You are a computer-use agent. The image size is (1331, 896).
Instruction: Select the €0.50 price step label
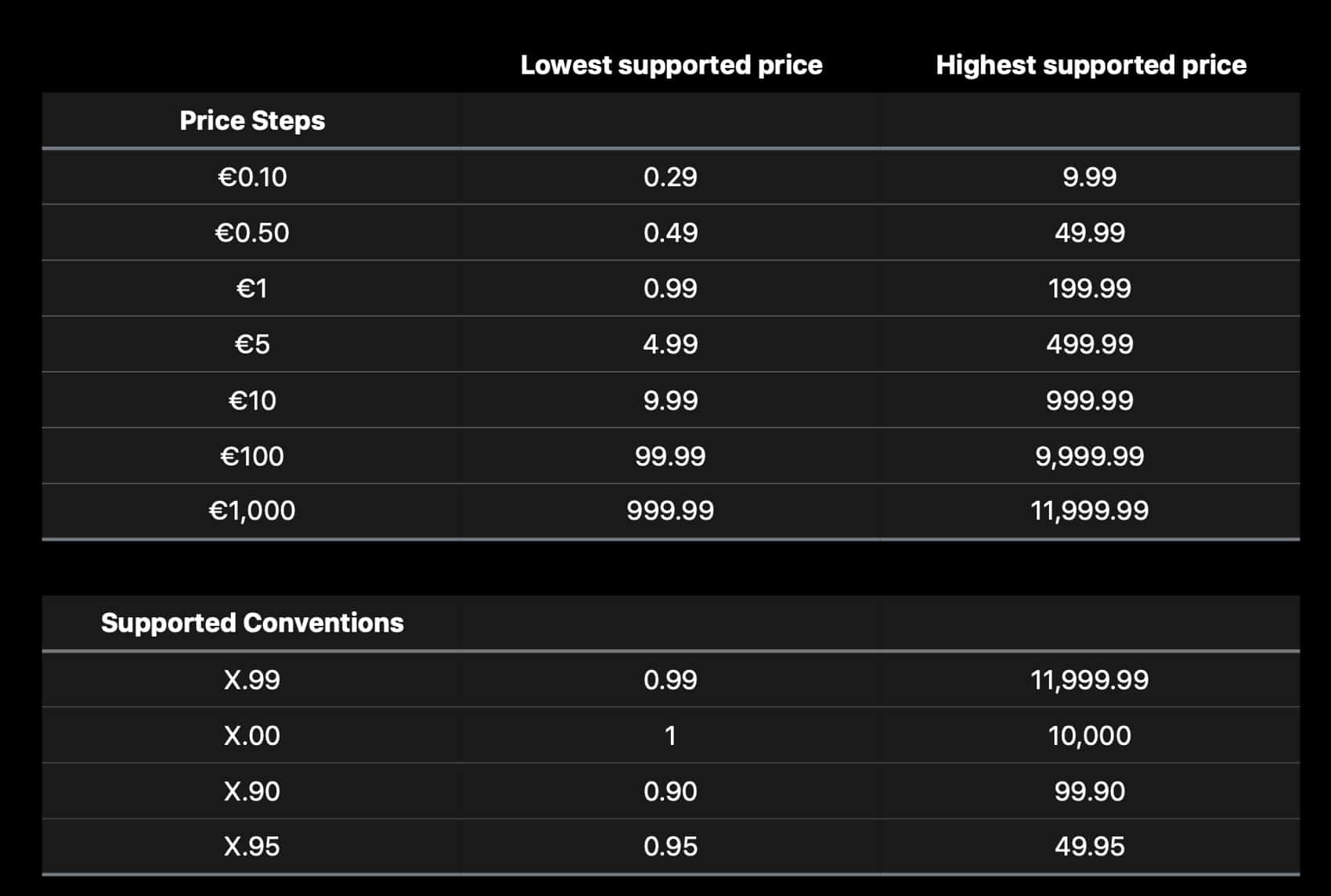pos(252,232)
